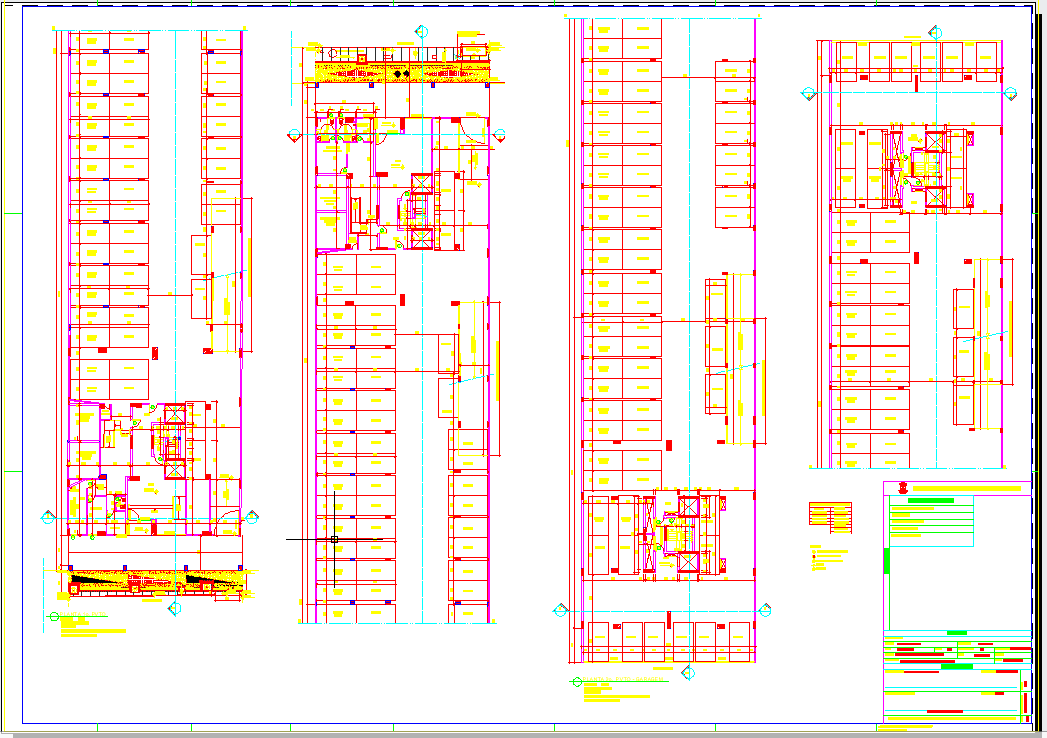Select the elevator shaft box in third plan core
This screenshot has height=738, width=1047.
(x=688, y=506)
